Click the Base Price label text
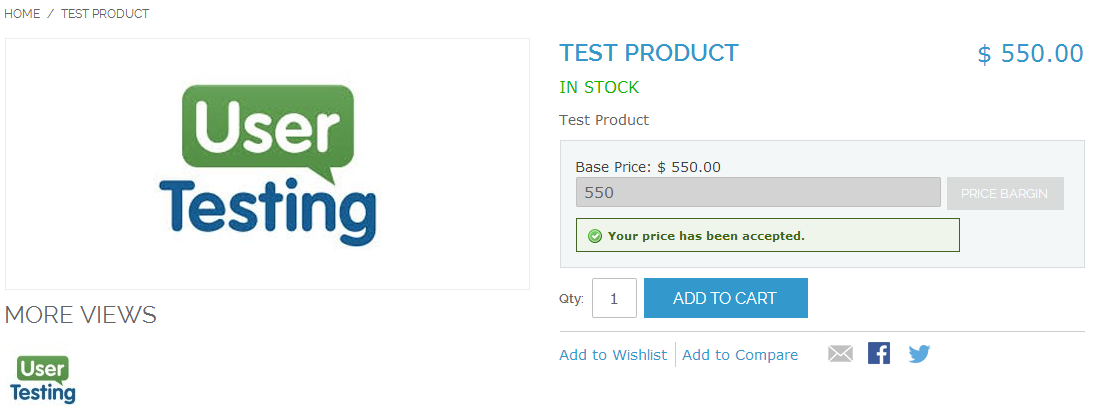The image size is (1094, 412). (613, 167)
